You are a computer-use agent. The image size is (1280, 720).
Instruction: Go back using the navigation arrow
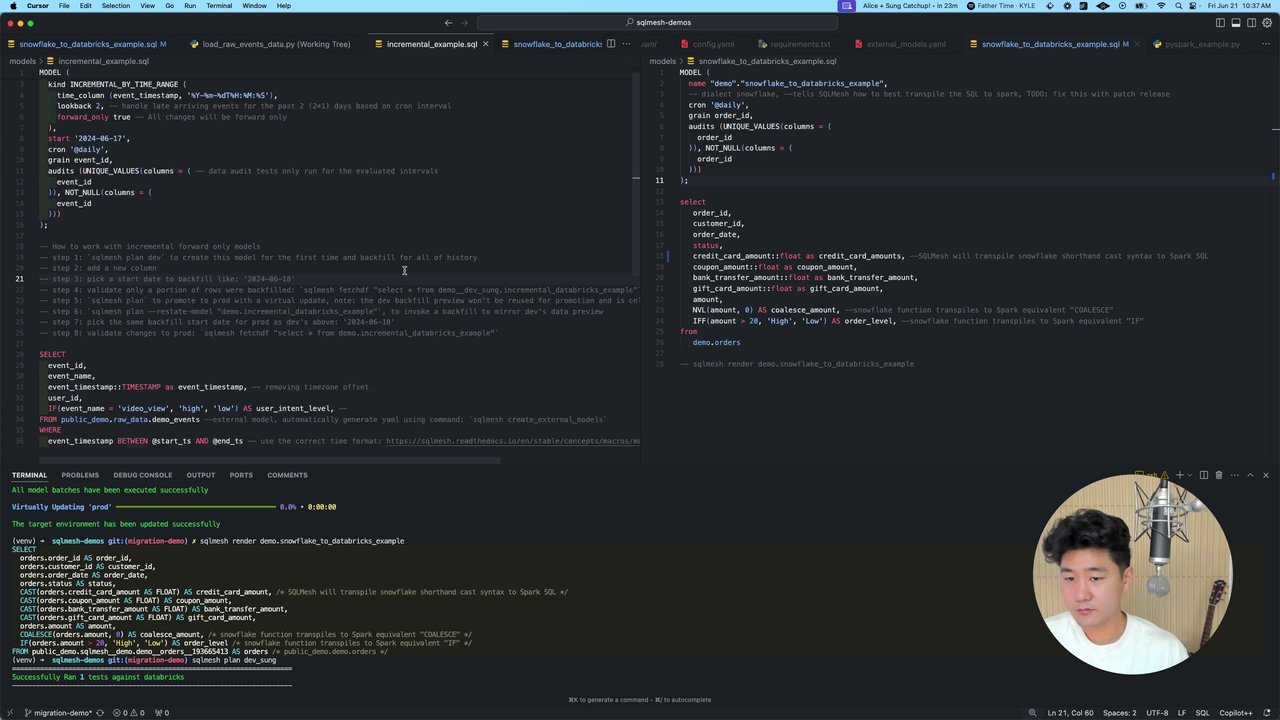pyautogui.click(x=448, y=23)
